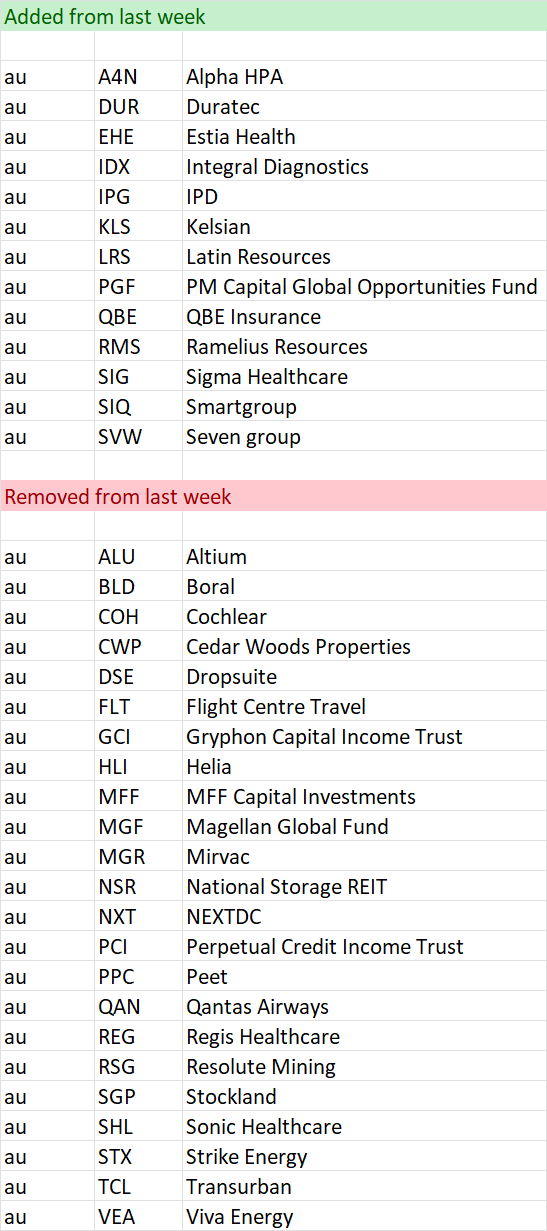The height and width of the screenshot is (1231, 547).
Task: Select the MGR ticker cell
Action: click(138, 856)
